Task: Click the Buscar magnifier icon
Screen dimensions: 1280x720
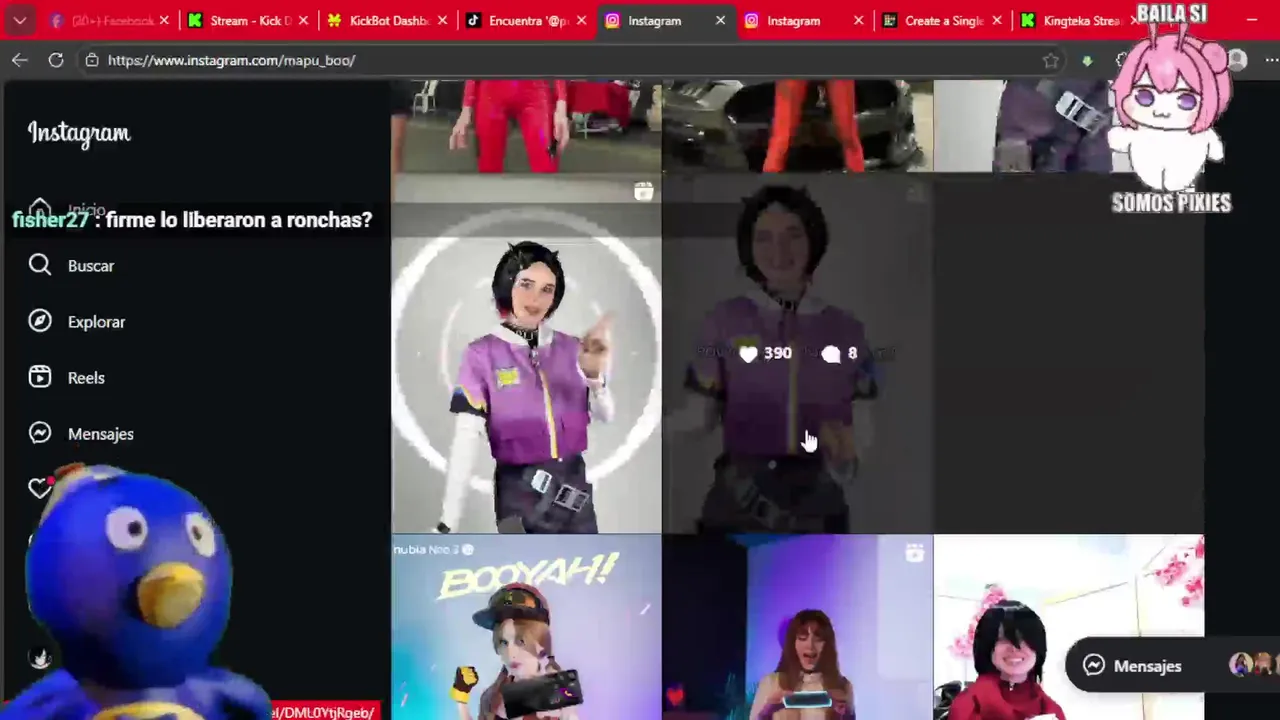Action: click(40, 265)
